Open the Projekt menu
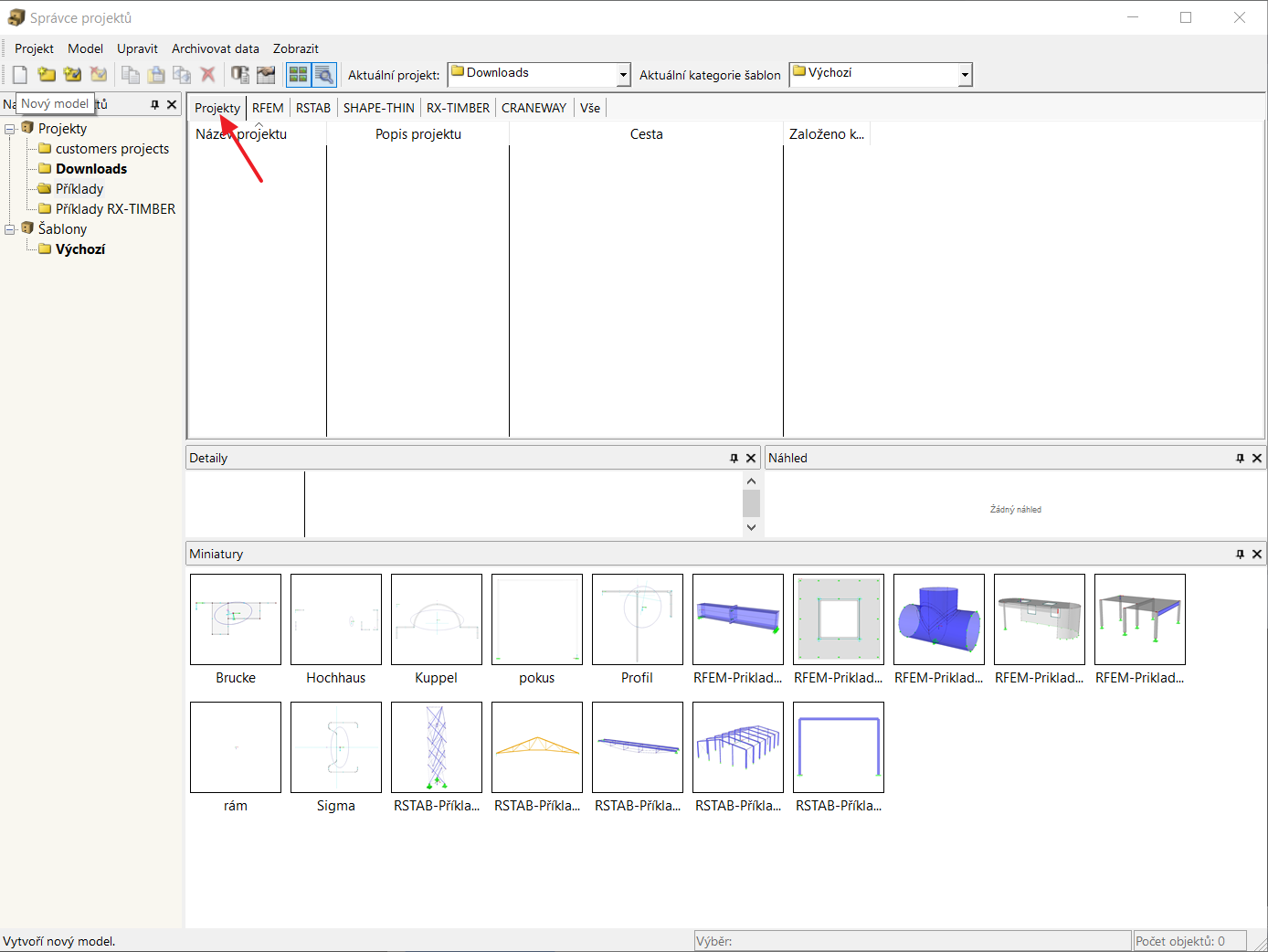 click(35, 48)
